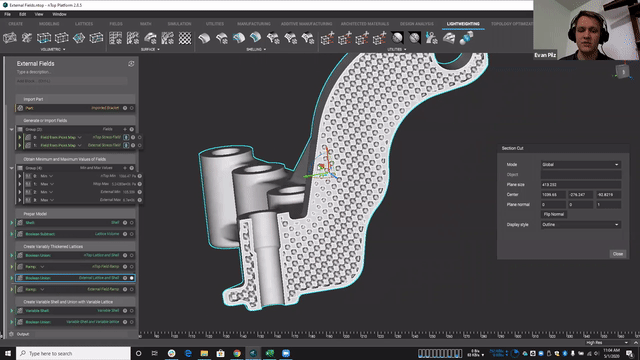Viewport: 640px width, 360px height.
Task: Toggle visibility circle of External Lattice and Shell block
Action: (131, 278)
